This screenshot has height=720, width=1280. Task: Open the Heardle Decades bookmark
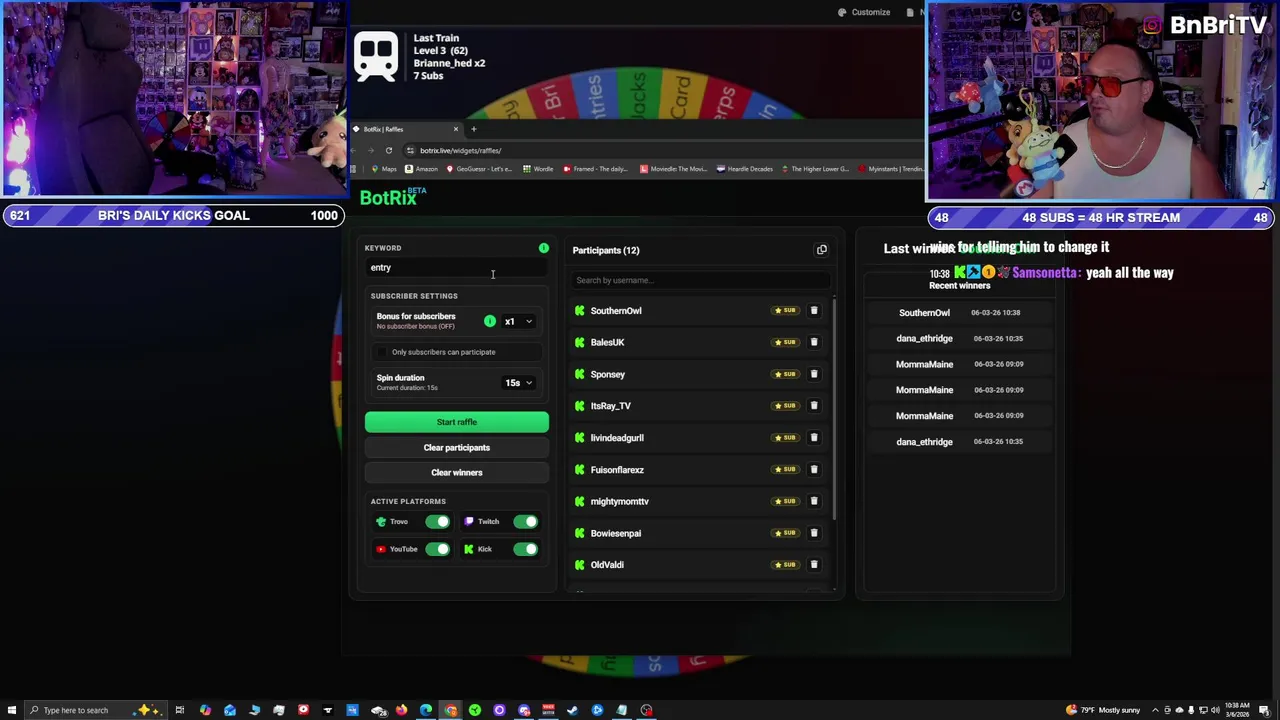point(745,169)
